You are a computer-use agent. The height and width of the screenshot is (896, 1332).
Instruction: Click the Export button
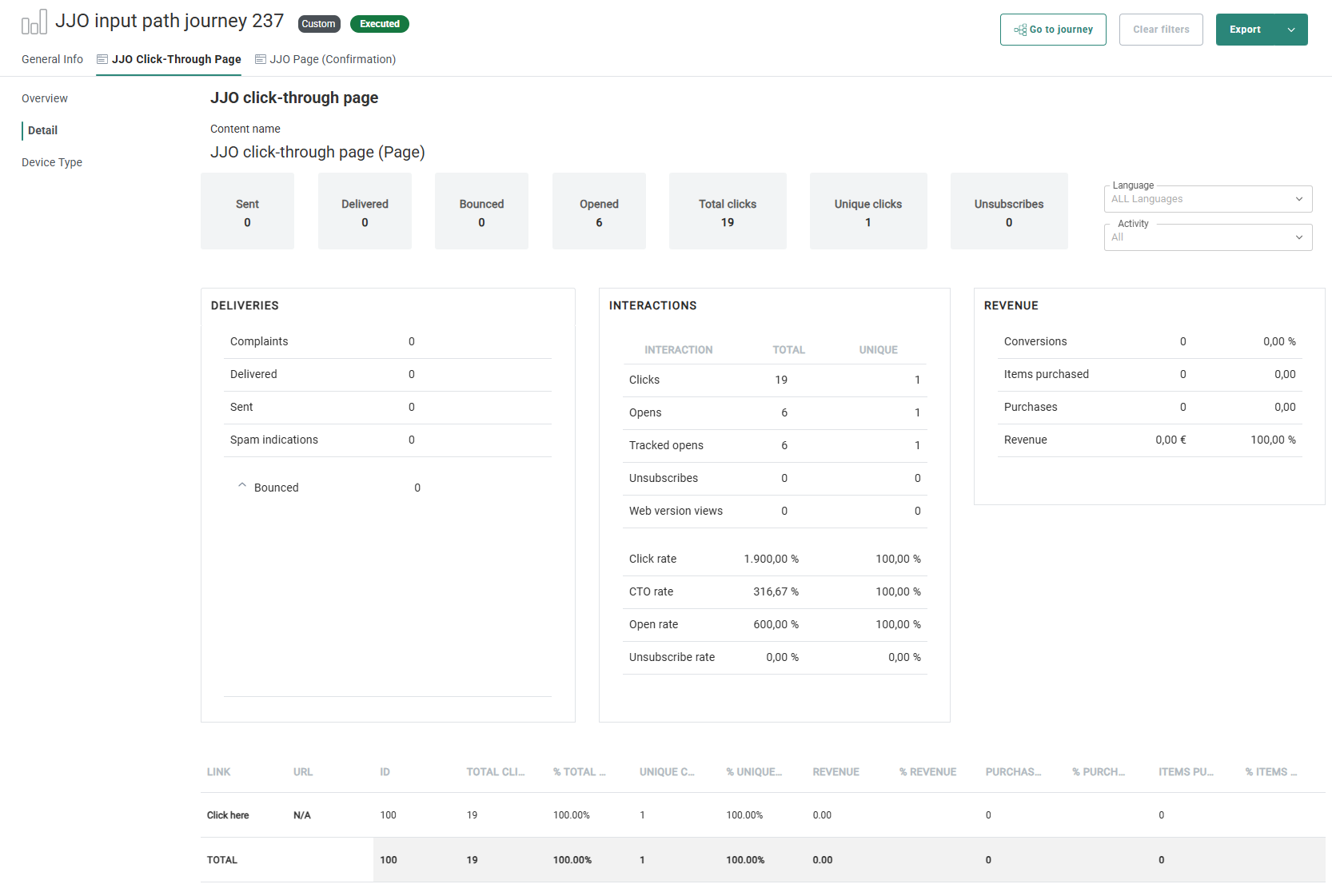tap(1245, 30)
